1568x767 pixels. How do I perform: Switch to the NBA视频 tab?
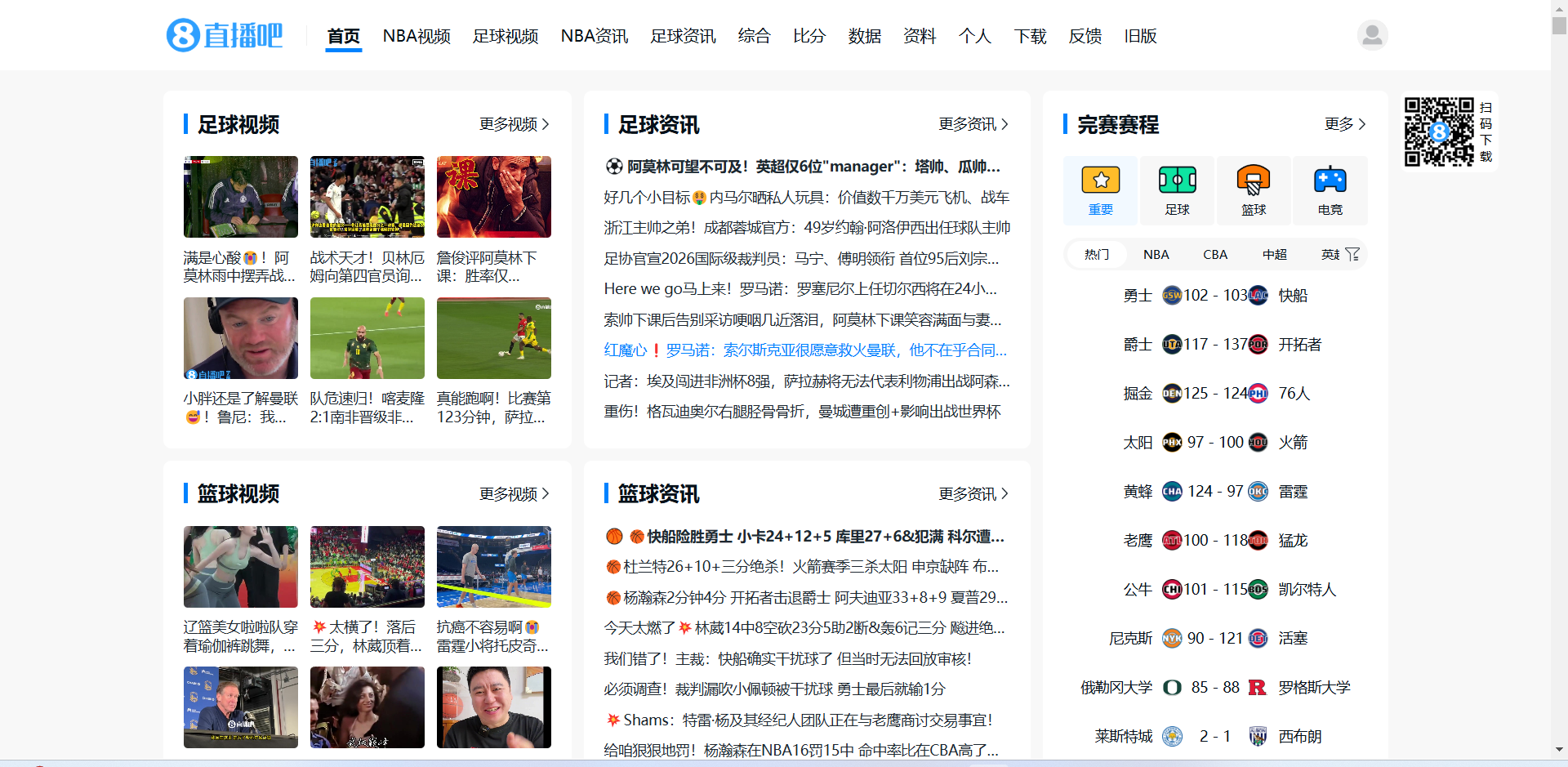416,36
